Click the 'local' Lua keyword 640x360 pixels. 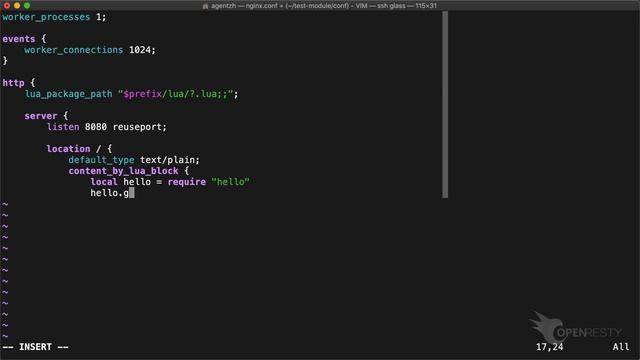coord(104,182)
